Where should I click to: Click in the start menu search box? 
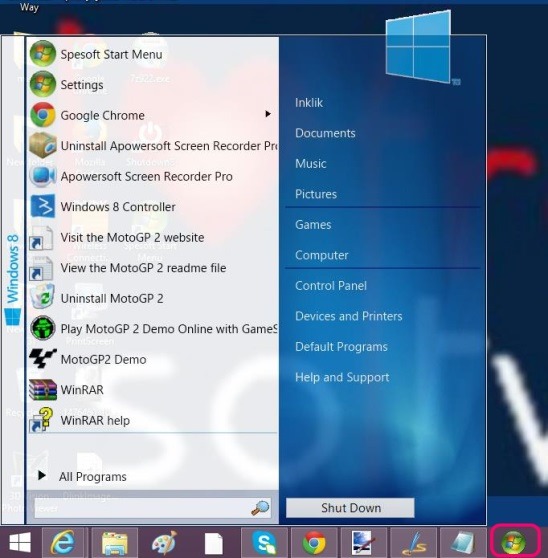pyautogui.click(x=142, y=508)
